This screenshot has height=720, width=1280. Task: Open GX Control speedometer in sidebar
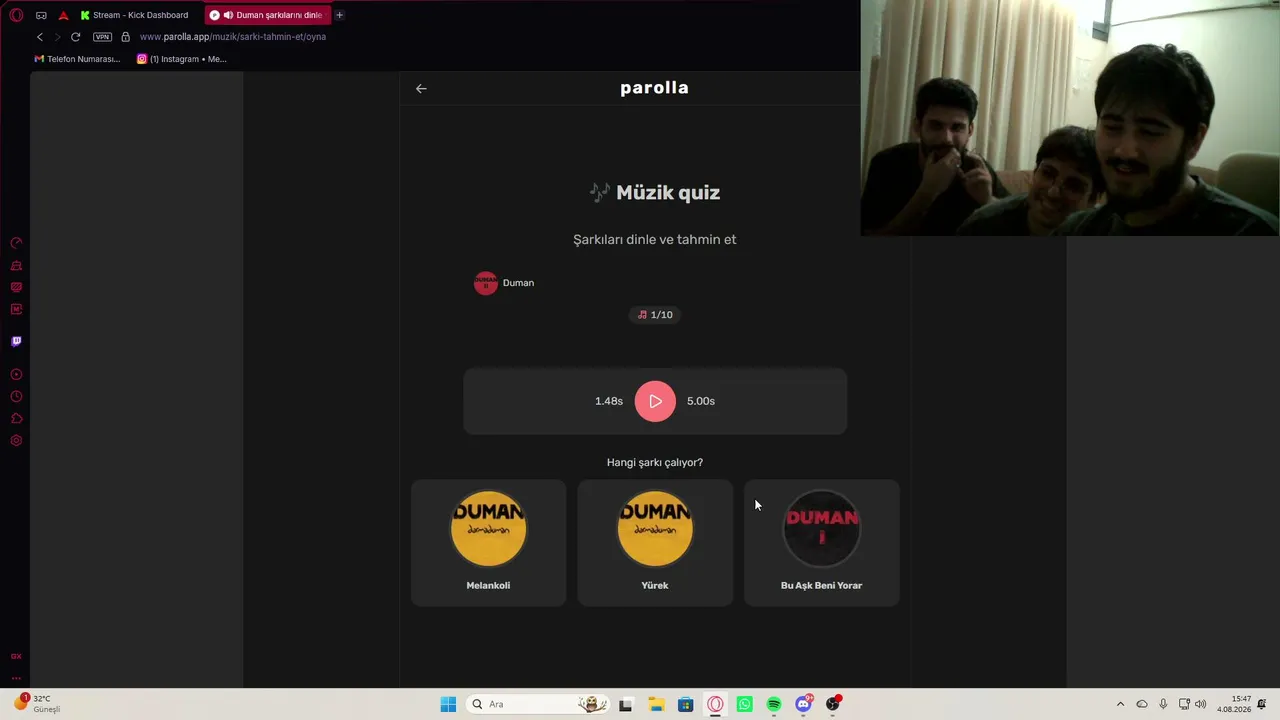[x=16, y=243]
